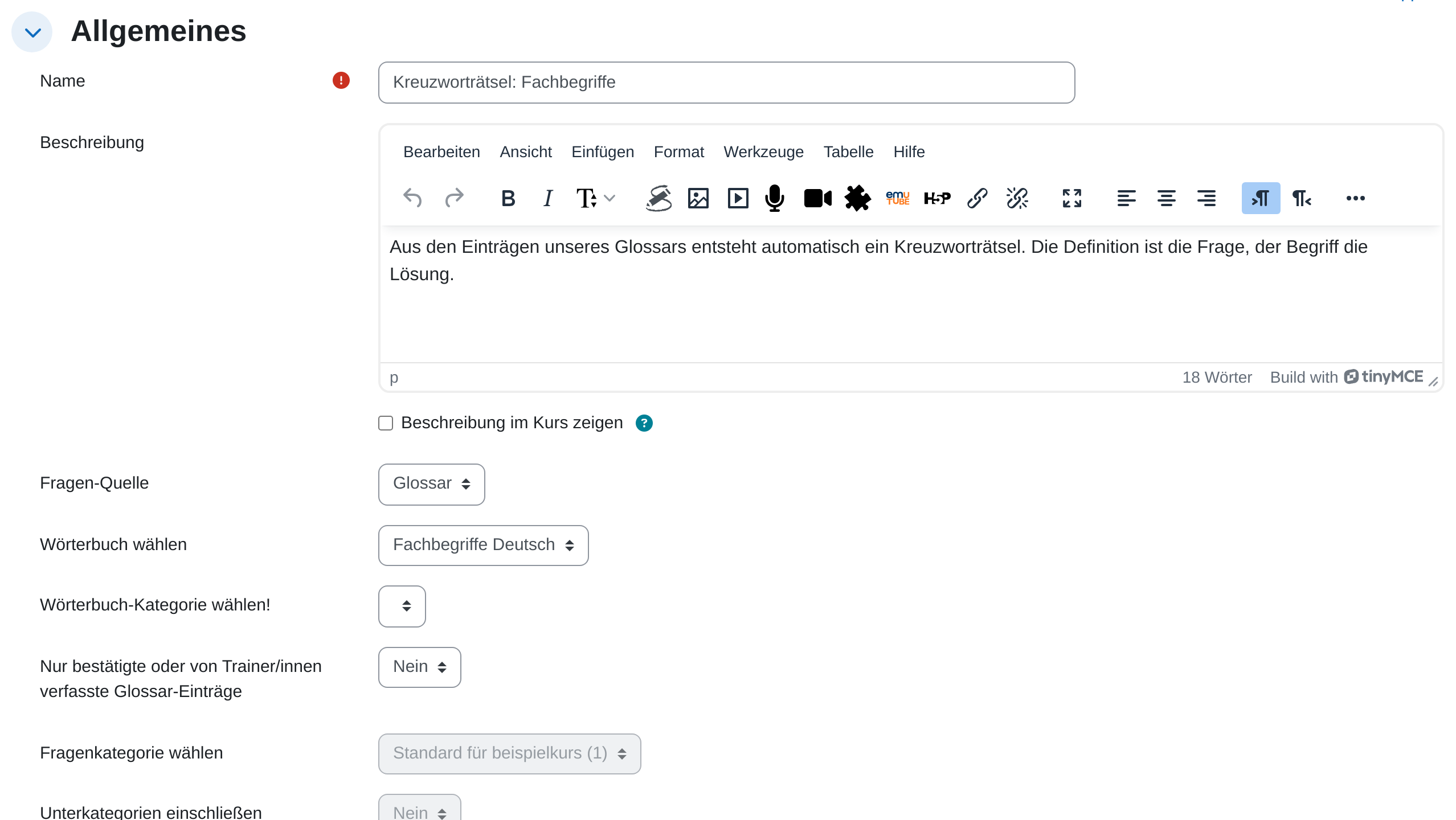Click the highlighter/marker tool icon
1456x820 pixels.
[659, 198]
